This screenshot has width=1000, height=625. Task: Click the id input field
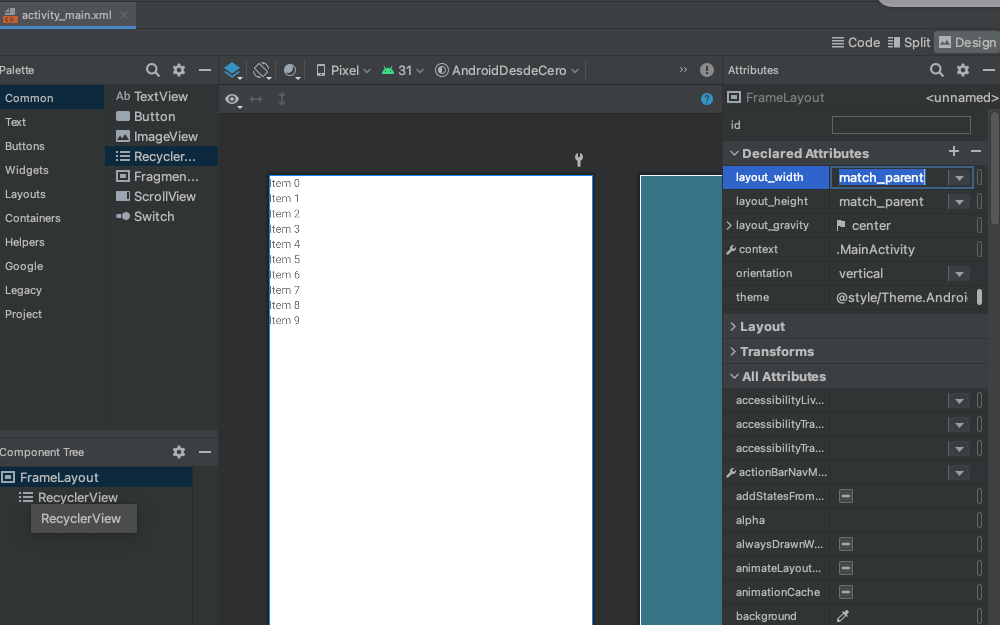tap(901, 125)
